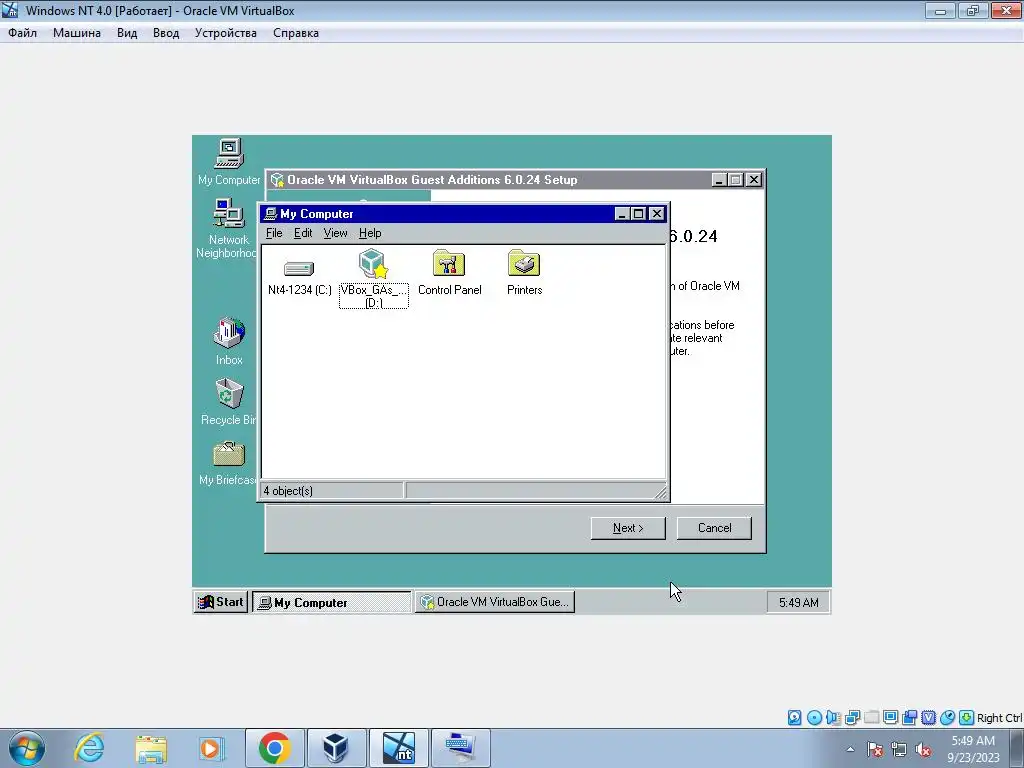1024x768 pixels.
Task: Close the My Computer window
Action: (x=656, y=214)
